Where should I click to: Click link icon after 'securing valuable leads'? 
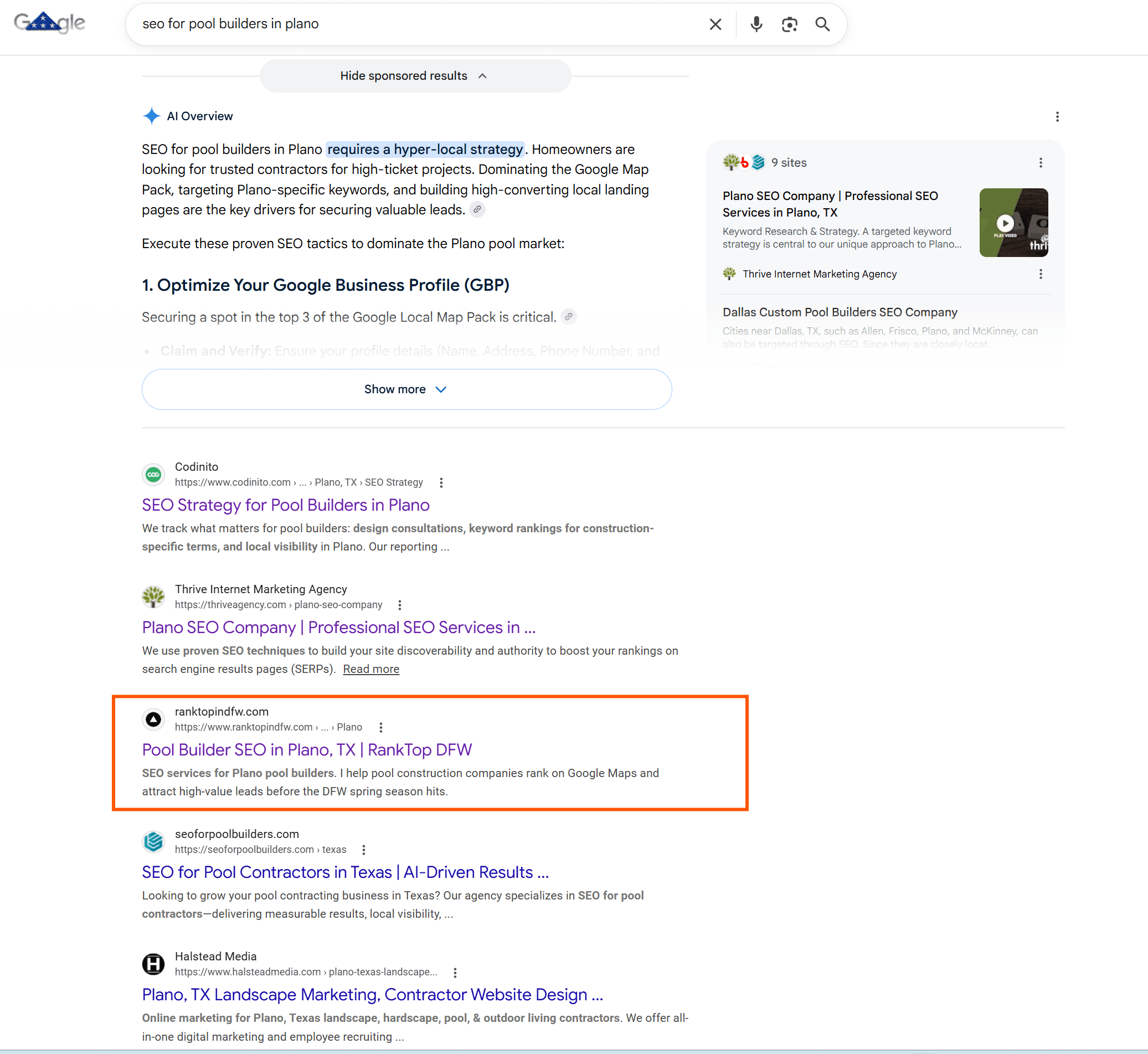(x=477, y=209)
